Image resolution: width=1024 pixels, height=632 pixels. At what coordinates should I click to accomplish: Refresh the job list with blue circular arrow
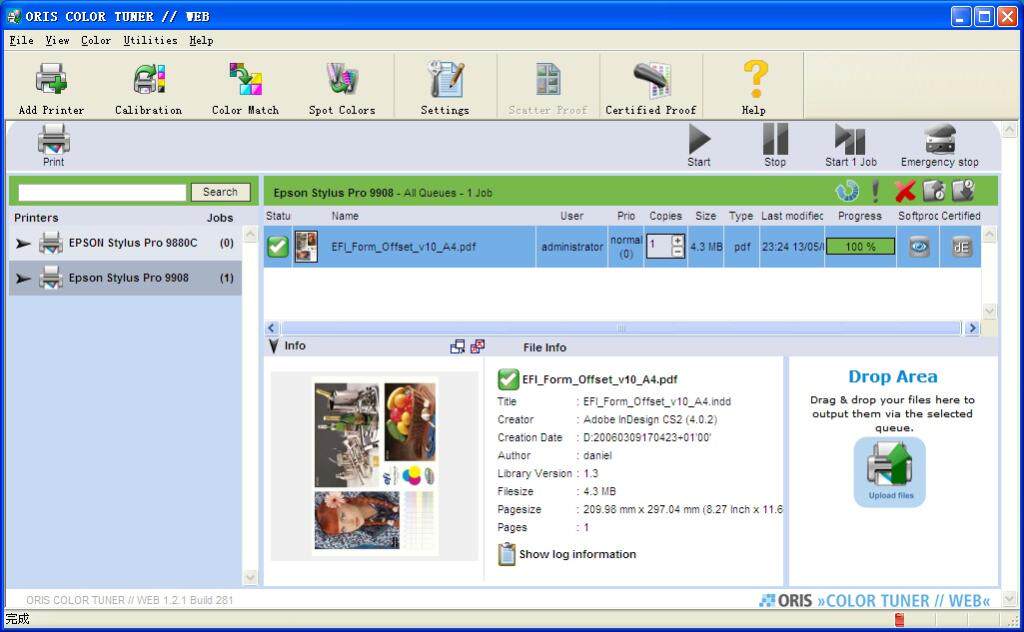[x=847, y=191]
